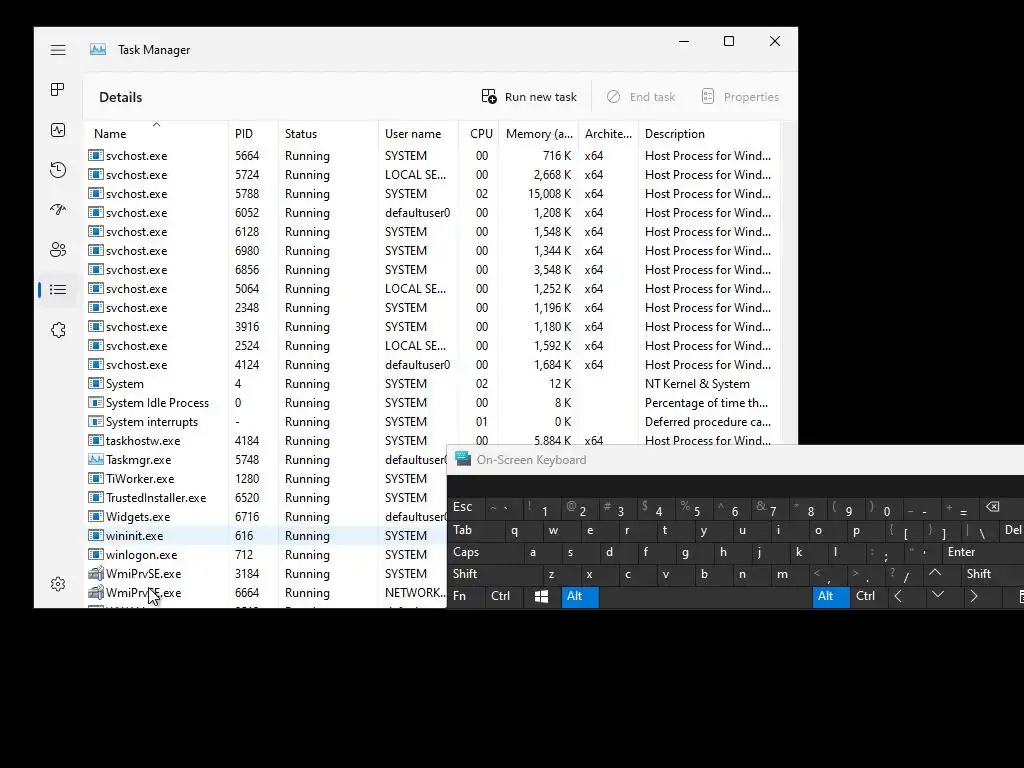Sort by the Memory column header
This screenshot has height=768, width=1024.
coord(539,133)
